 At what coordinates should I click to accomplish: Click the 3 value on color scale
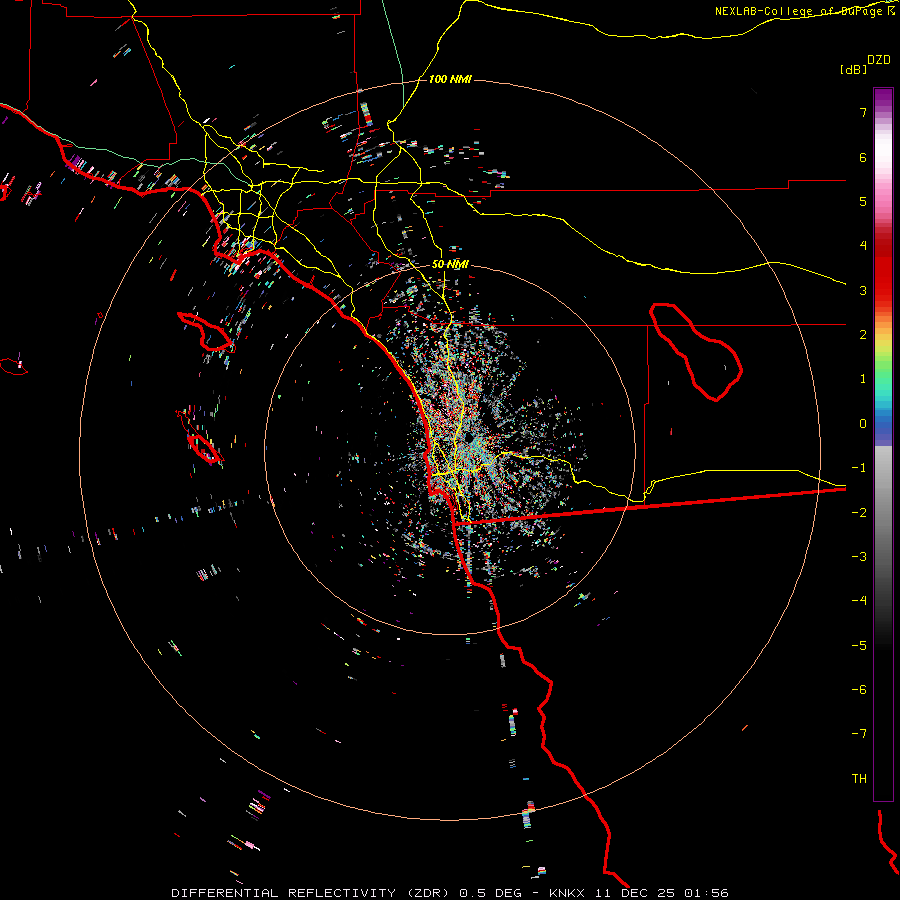pos(863,290)
